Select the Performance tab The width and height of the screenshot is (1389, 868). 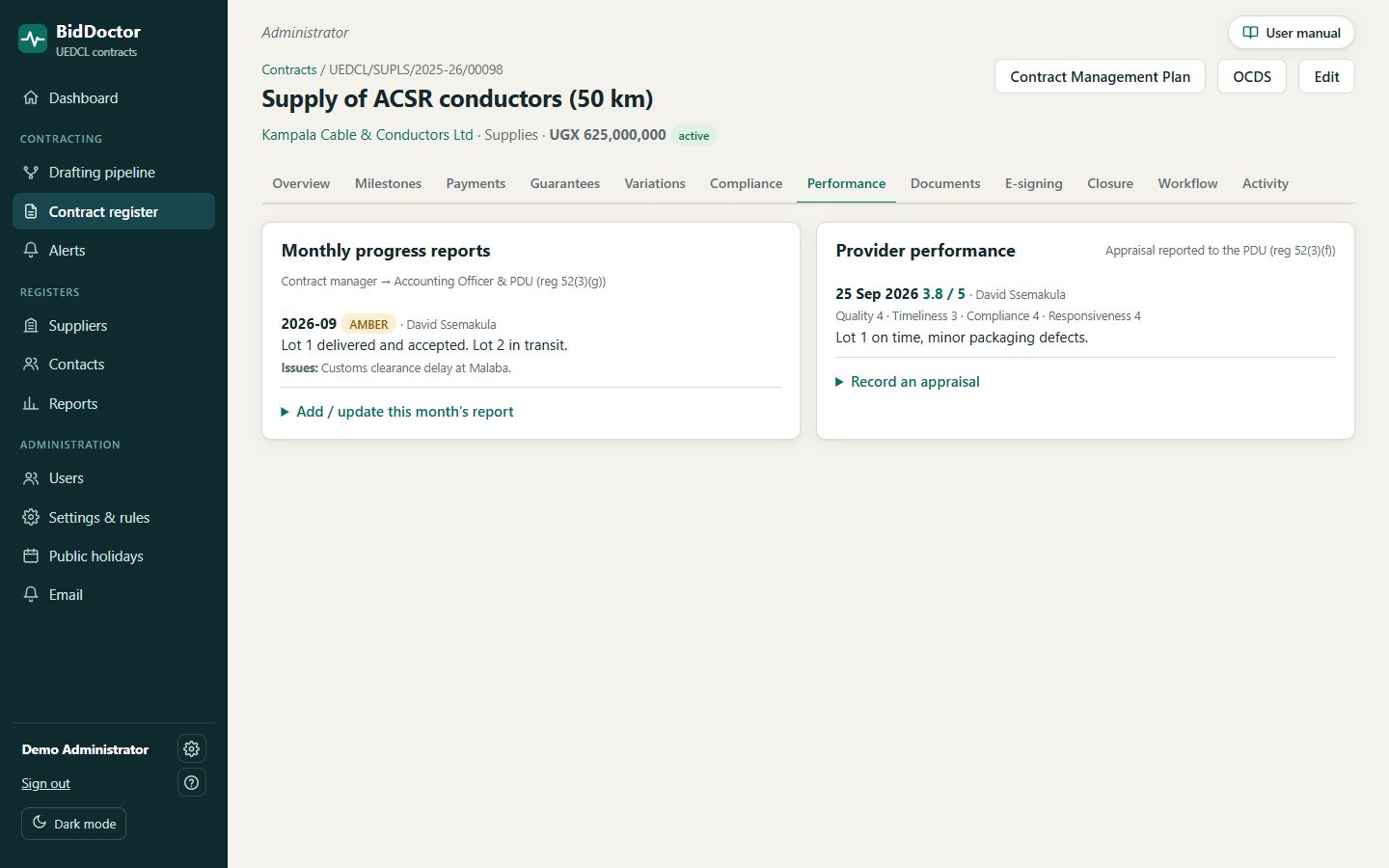coord(846,183)
